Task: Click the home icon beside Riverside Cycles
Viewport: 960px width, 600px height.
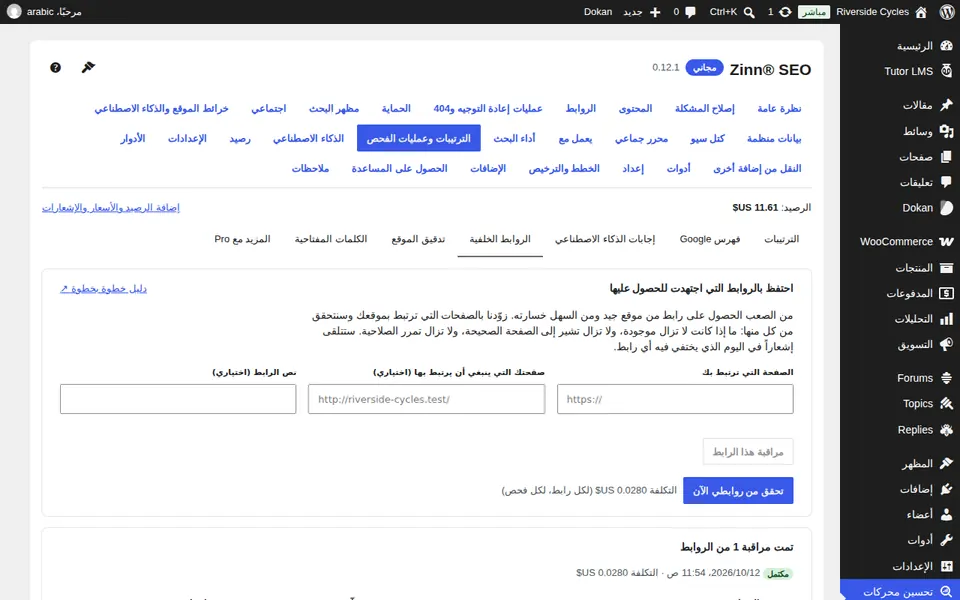Action: (x=921, y=12)
